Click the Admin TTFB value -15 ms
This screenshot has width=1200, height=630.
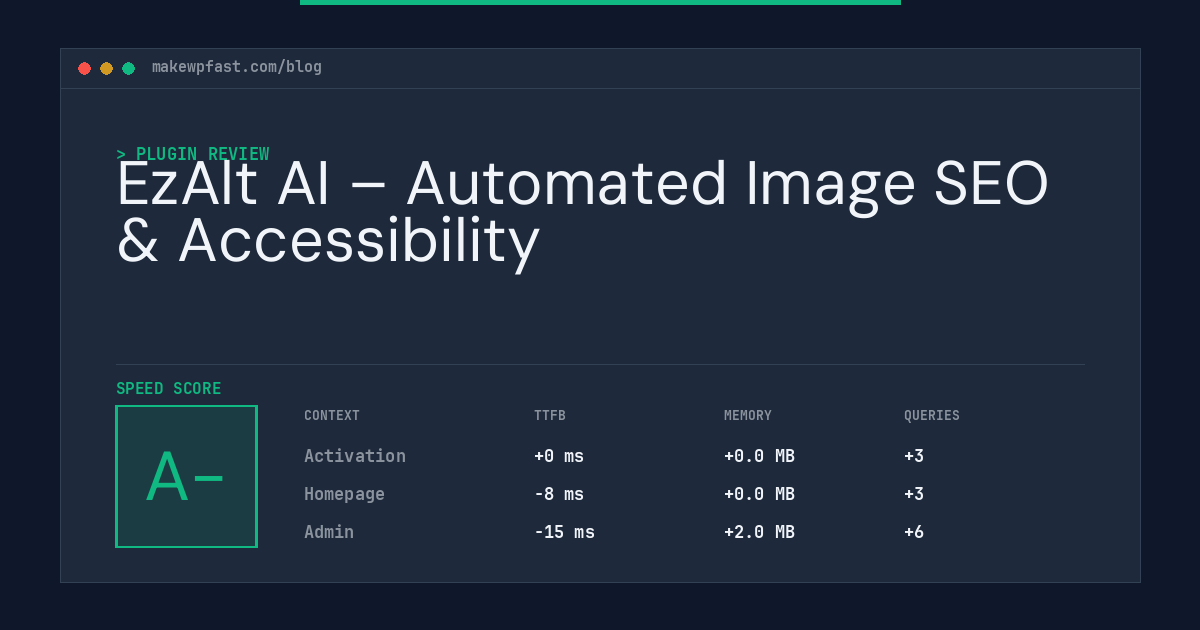click(564, 532)
